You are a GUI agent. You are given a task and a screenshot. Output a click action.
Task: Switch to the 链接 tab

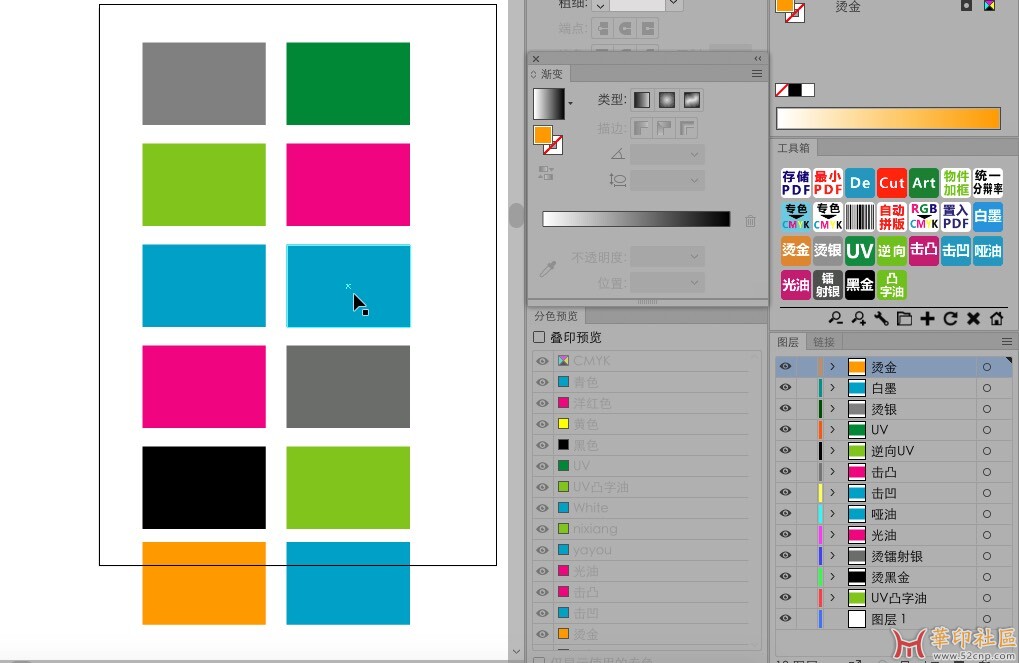(x=823, y=342)
